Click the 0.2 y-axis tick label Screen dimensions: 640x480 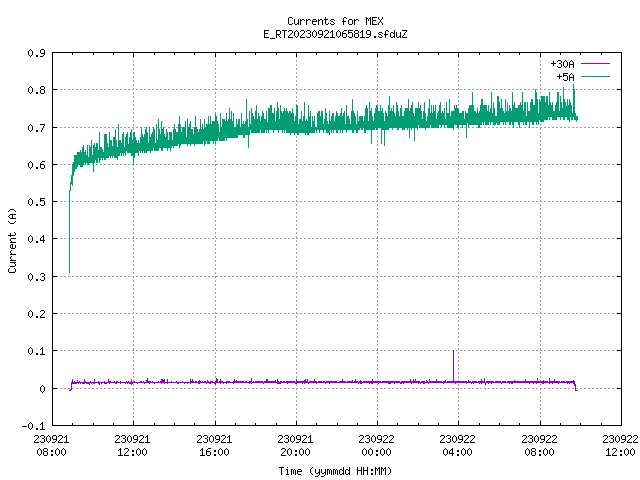(37, 314)
